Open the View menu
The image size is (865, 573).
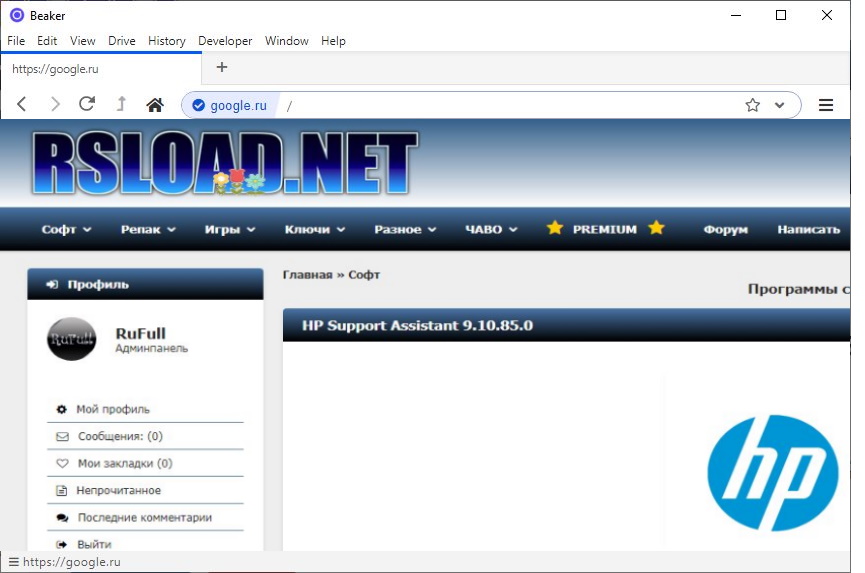tap(83, 41)
